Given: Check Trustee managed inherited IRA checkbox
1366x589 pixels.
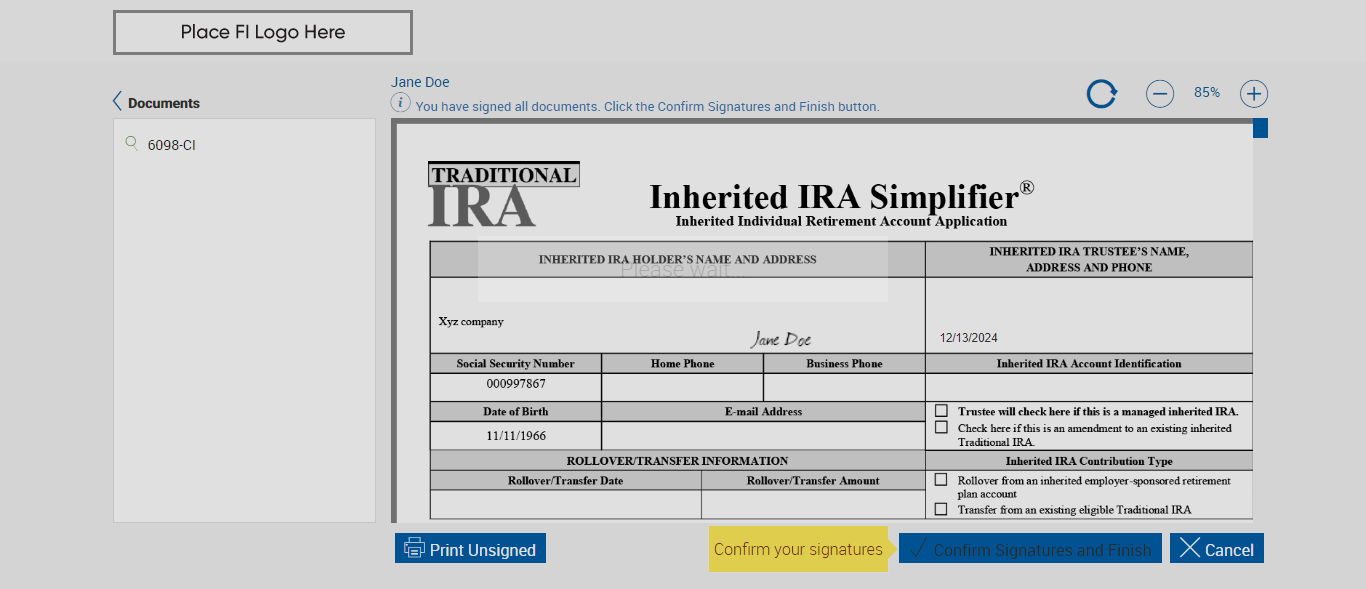Looking at the screenshot, I should click(x=941, y=410).
